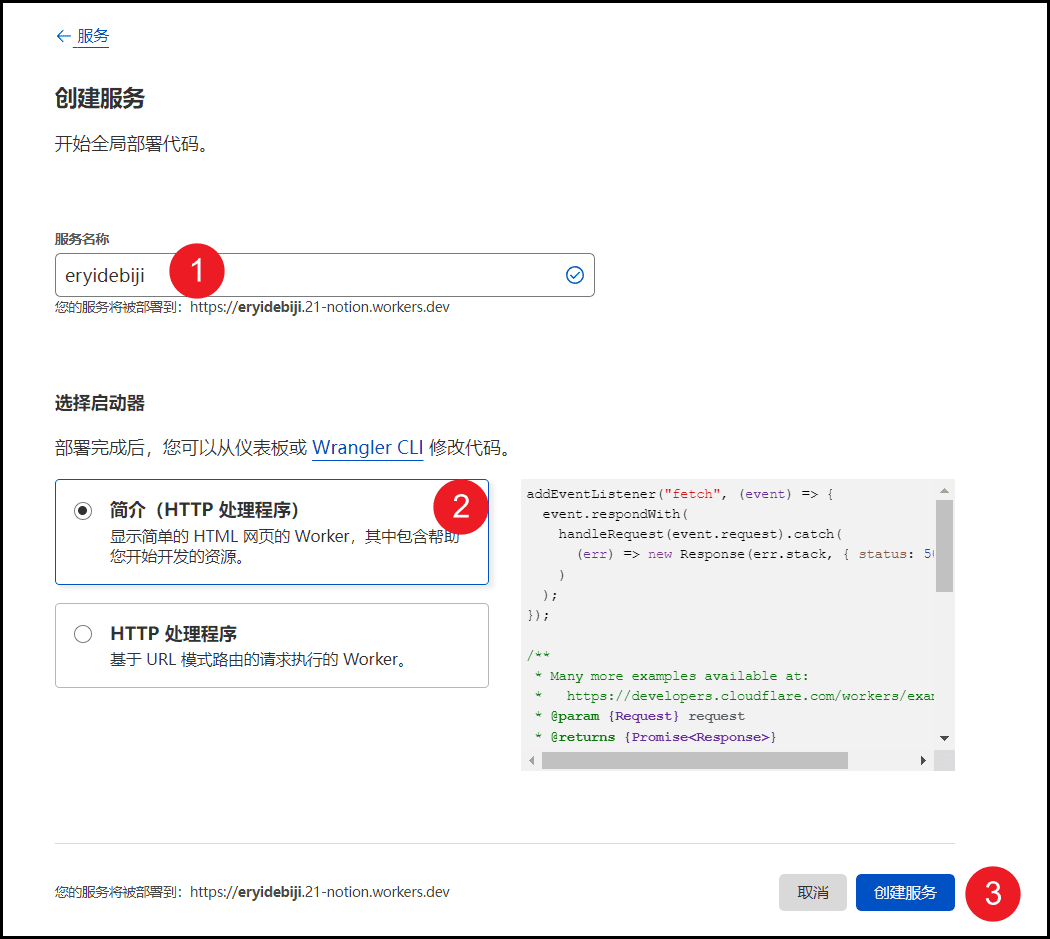1050x939 pixels.
Task: Select the HTTP 处理程序 radio option
Action: pos(83,634)
